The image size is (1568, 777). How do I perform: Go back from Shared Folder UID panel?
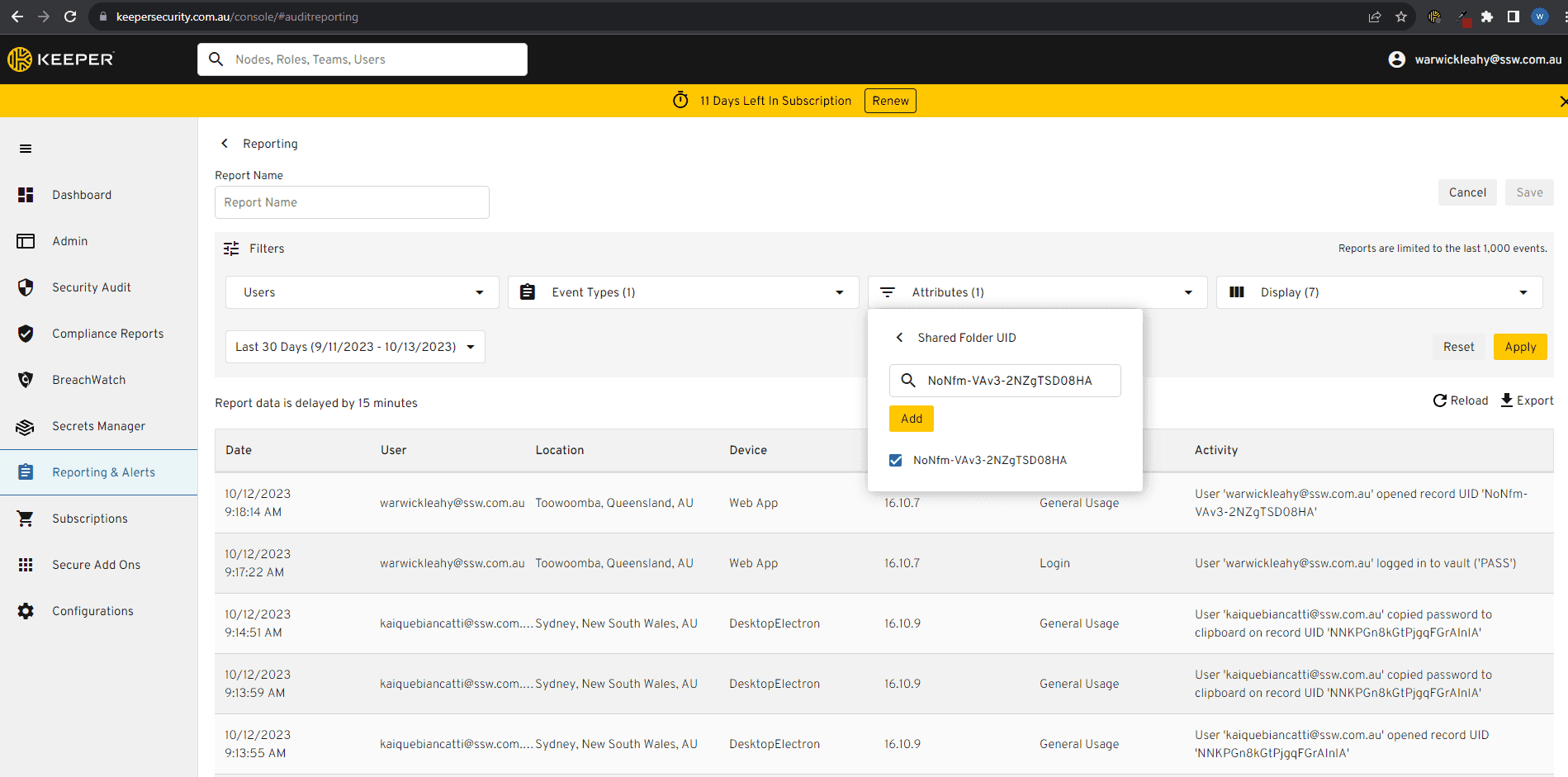[x=900, y=338]
